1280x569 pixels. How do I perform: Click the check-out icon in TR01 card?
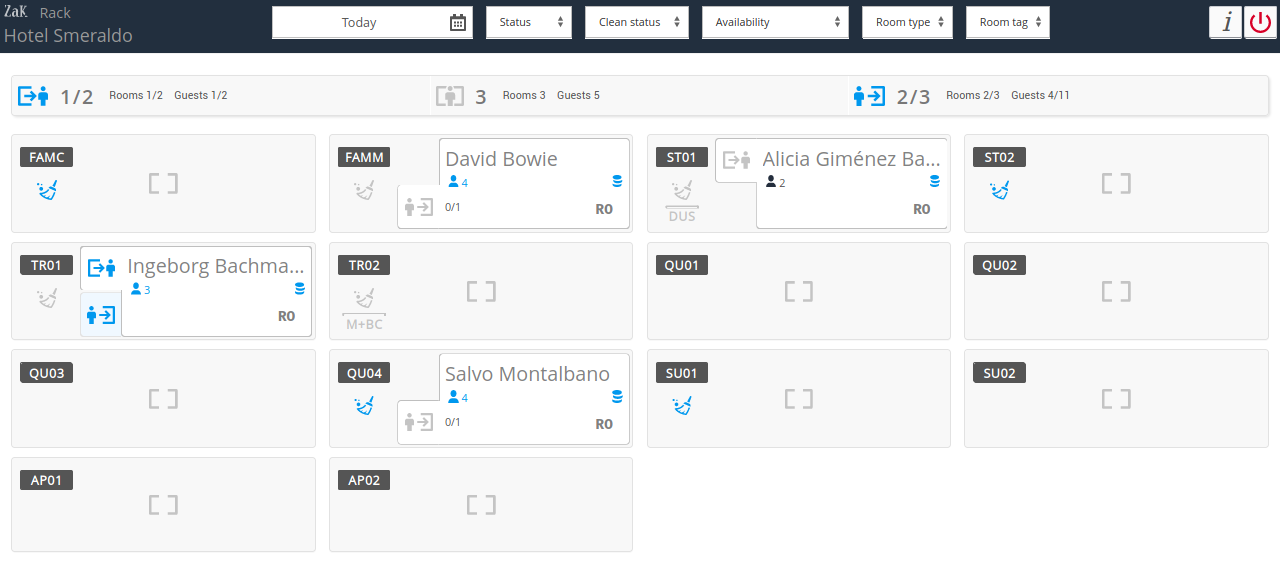coord(101,268)
